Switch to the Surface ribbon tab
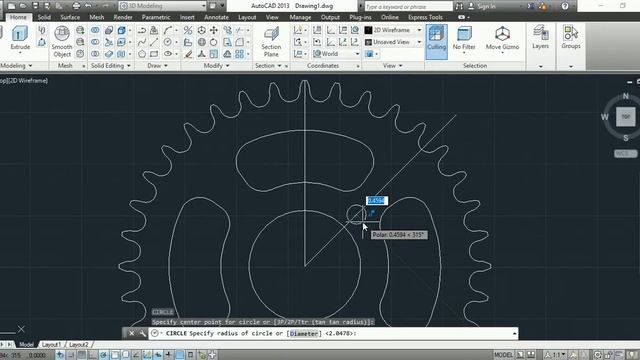Image resolution: width=640 pixels, height=360 pixels. [70, 17]
